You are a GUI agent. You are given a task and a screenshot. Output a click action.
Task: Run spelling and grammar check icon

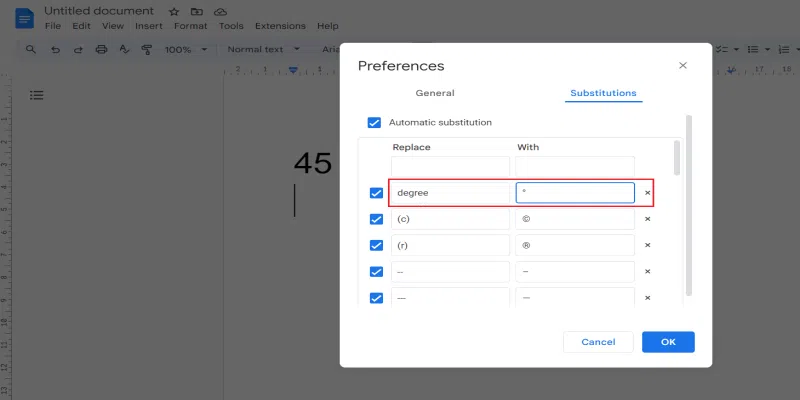[x=124, y=49]
